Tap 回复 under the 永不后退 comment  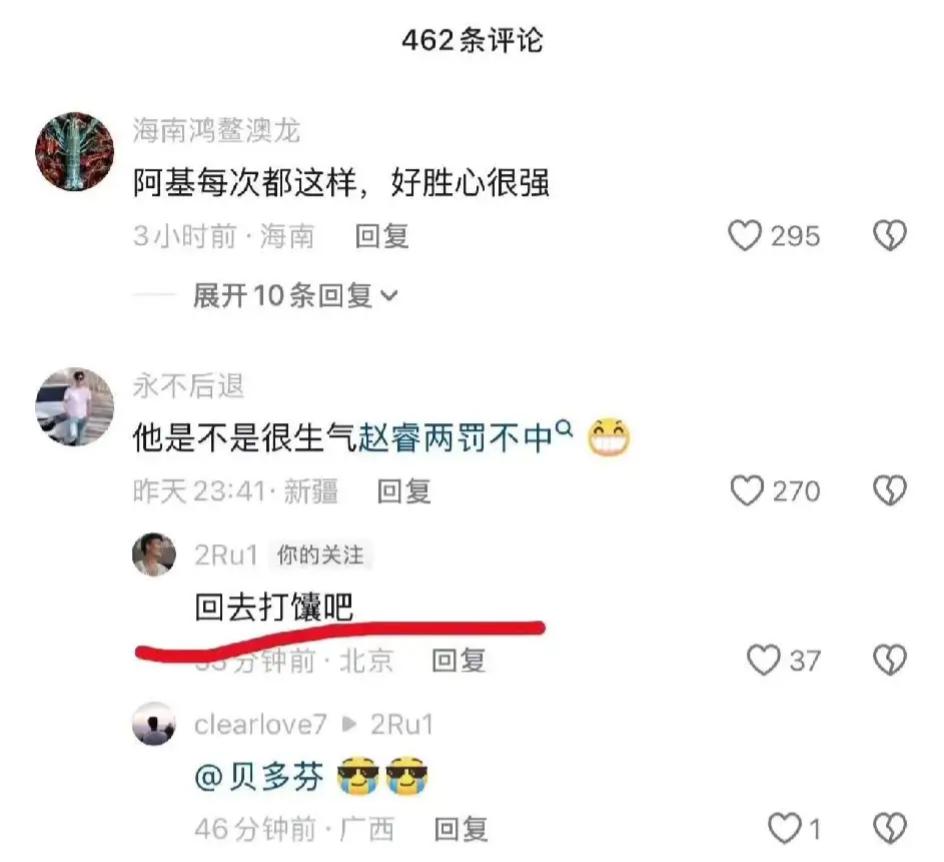pos(404,491)
